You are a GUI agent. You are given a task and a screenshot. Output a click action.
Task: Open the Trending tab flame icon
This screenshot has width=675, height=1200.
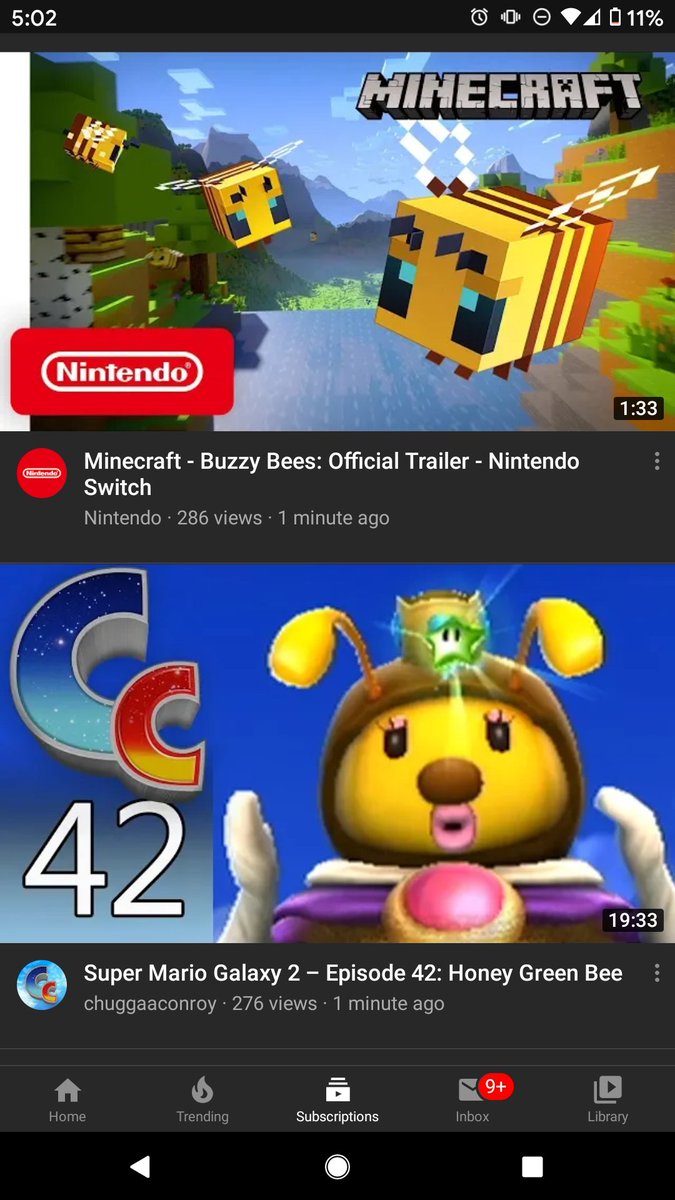[202, 1089]
